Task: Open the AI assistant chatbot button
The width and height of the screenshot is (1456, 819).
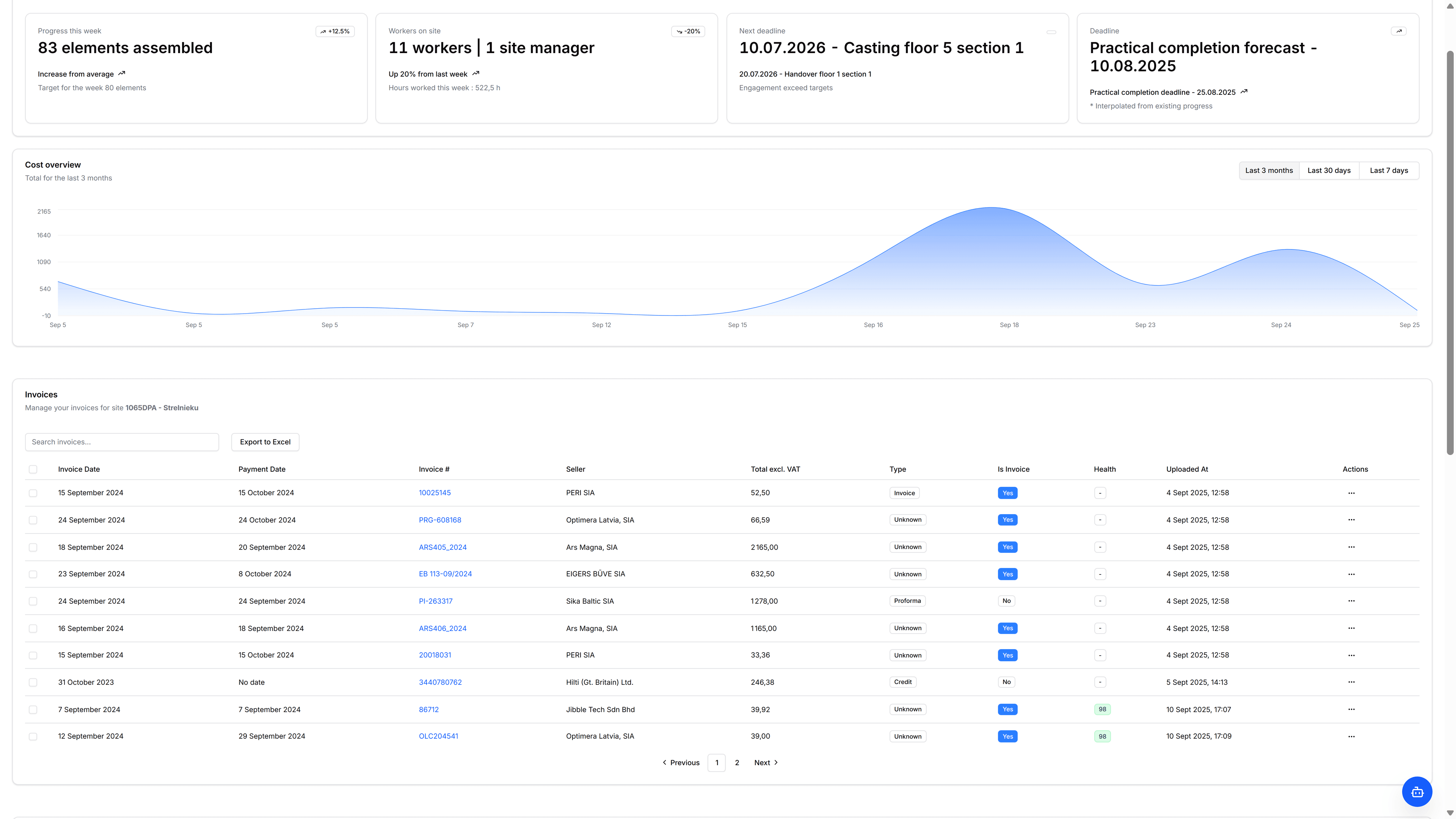Action: coord(1417,791)
